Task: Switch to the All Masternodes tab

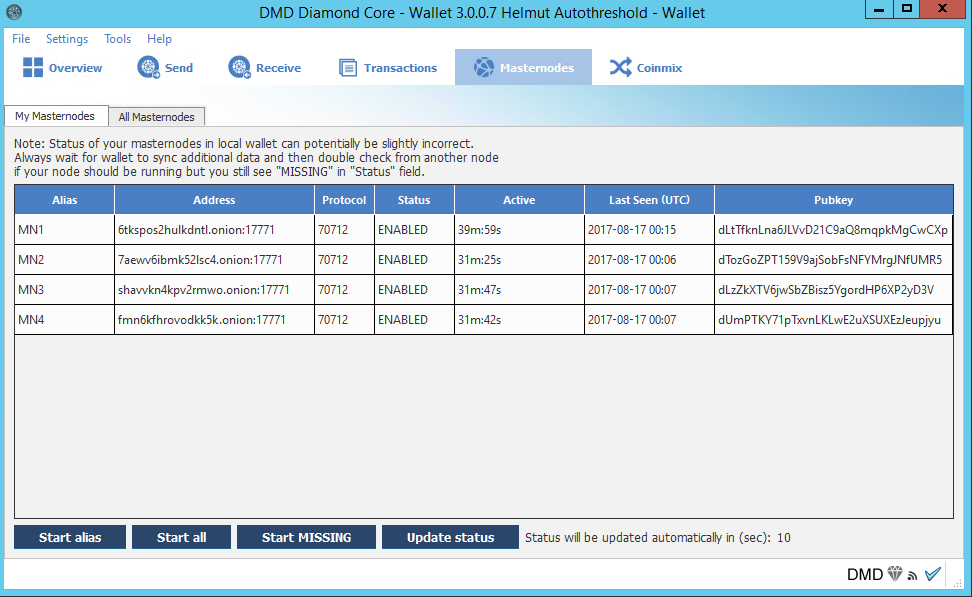Action: pyautogui.click(x=156, y=117)
